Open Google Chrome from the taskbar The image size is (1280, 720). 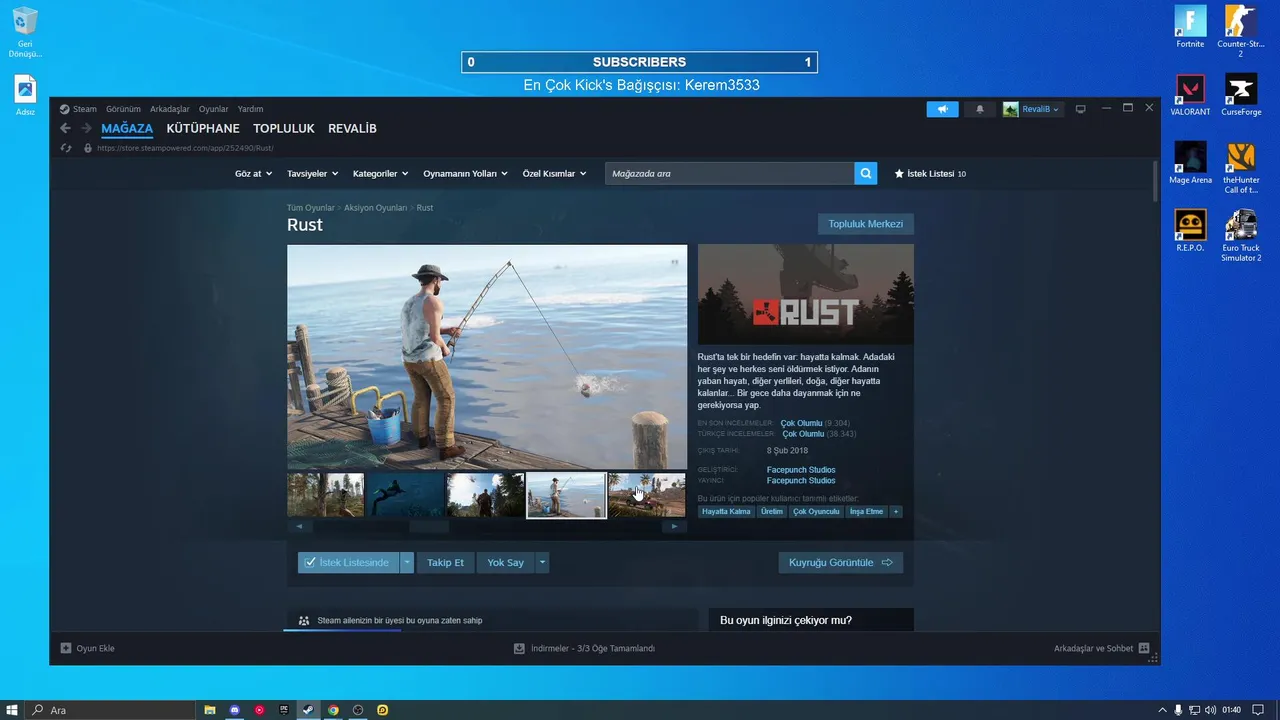point(333,710)
